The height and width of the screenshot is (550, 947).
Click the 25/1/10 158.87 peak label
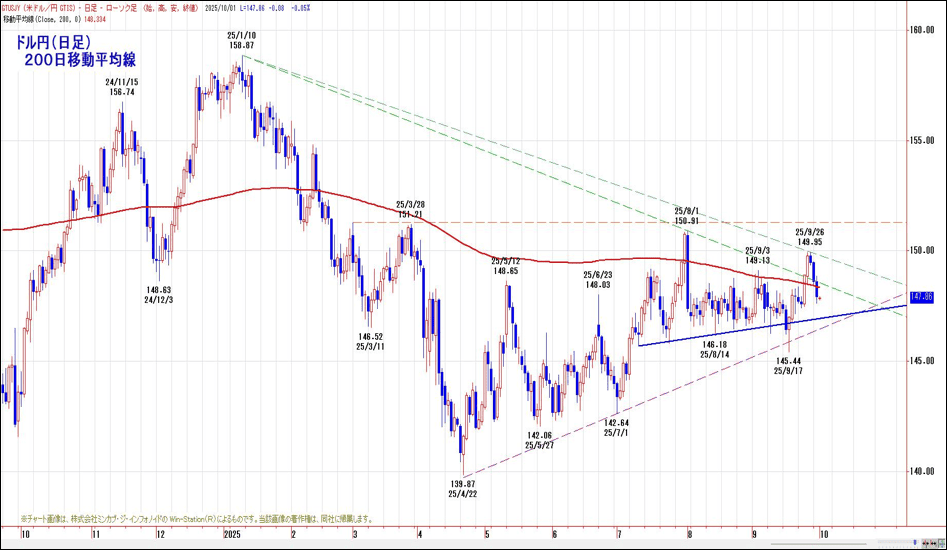tap(241, 40)
